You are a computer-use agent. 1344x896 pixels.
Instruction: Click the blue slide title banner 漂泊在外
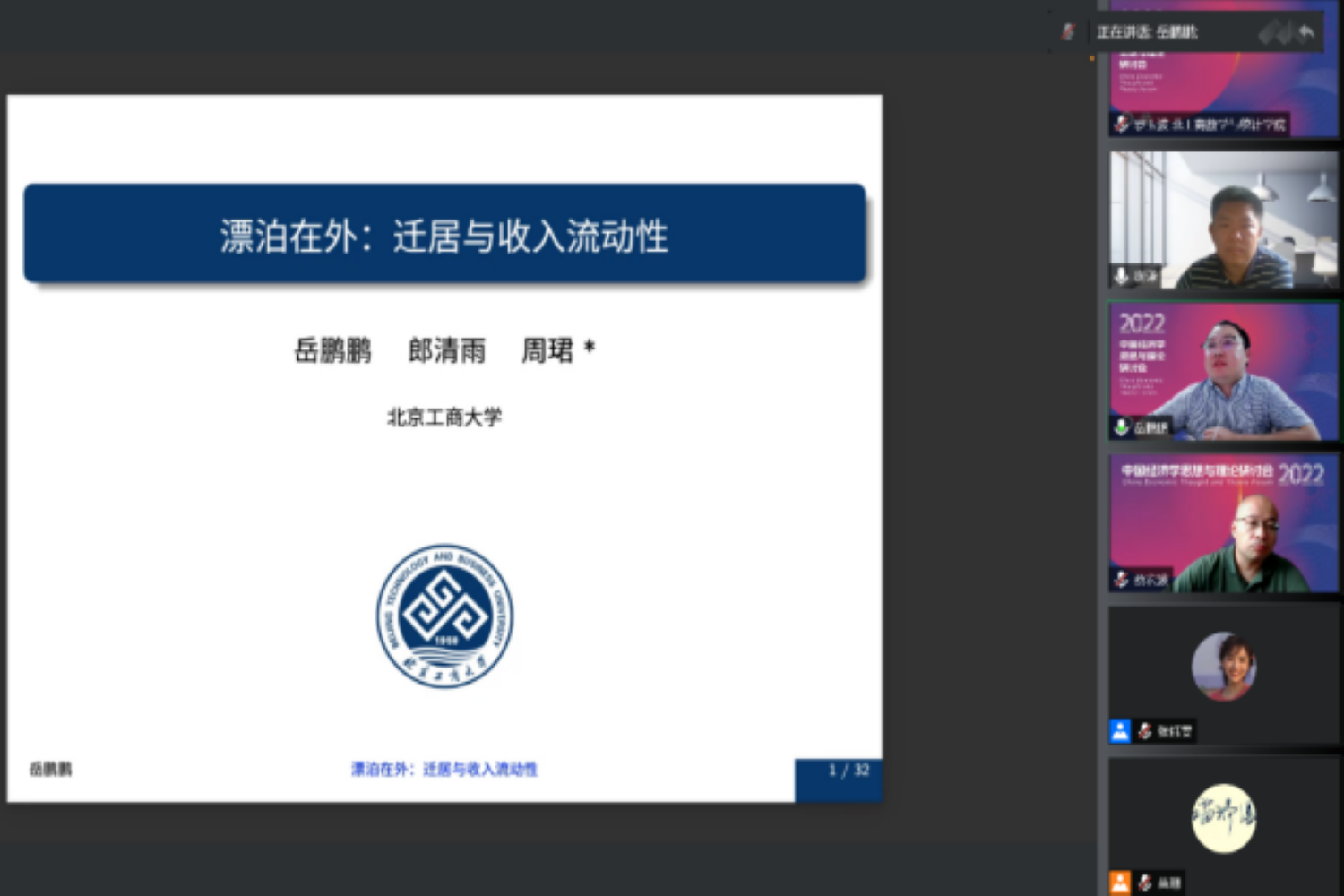point(444,236)
